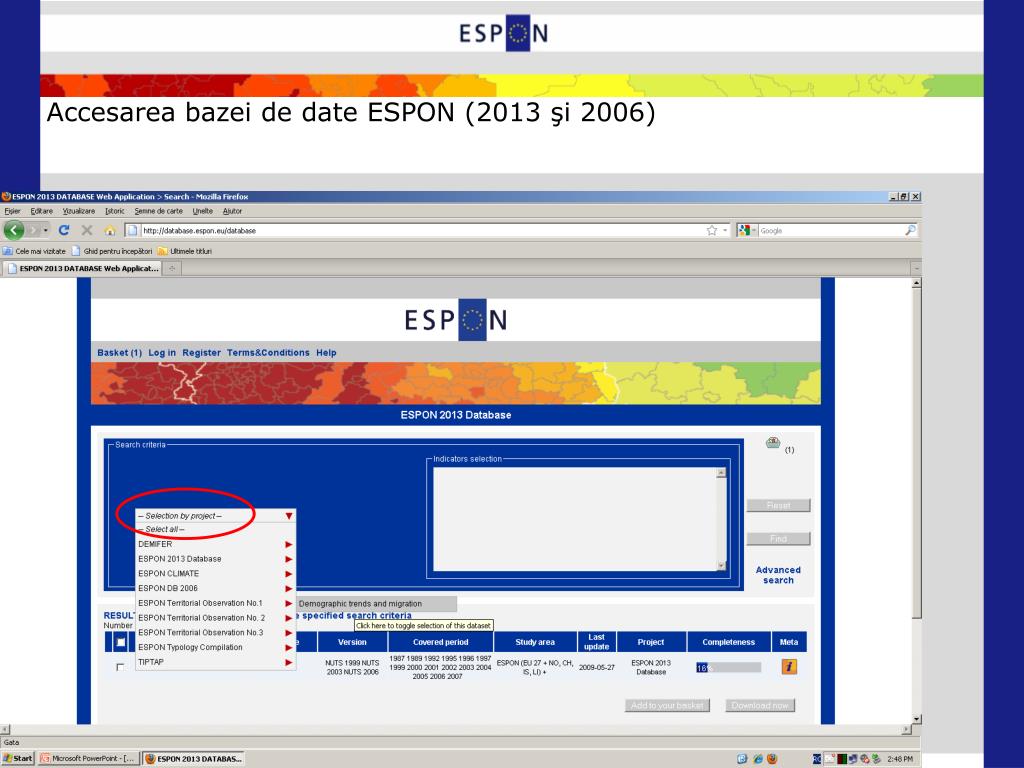
Task: Select Demographic trends and migration submenu item
Action: click(376, 604)
